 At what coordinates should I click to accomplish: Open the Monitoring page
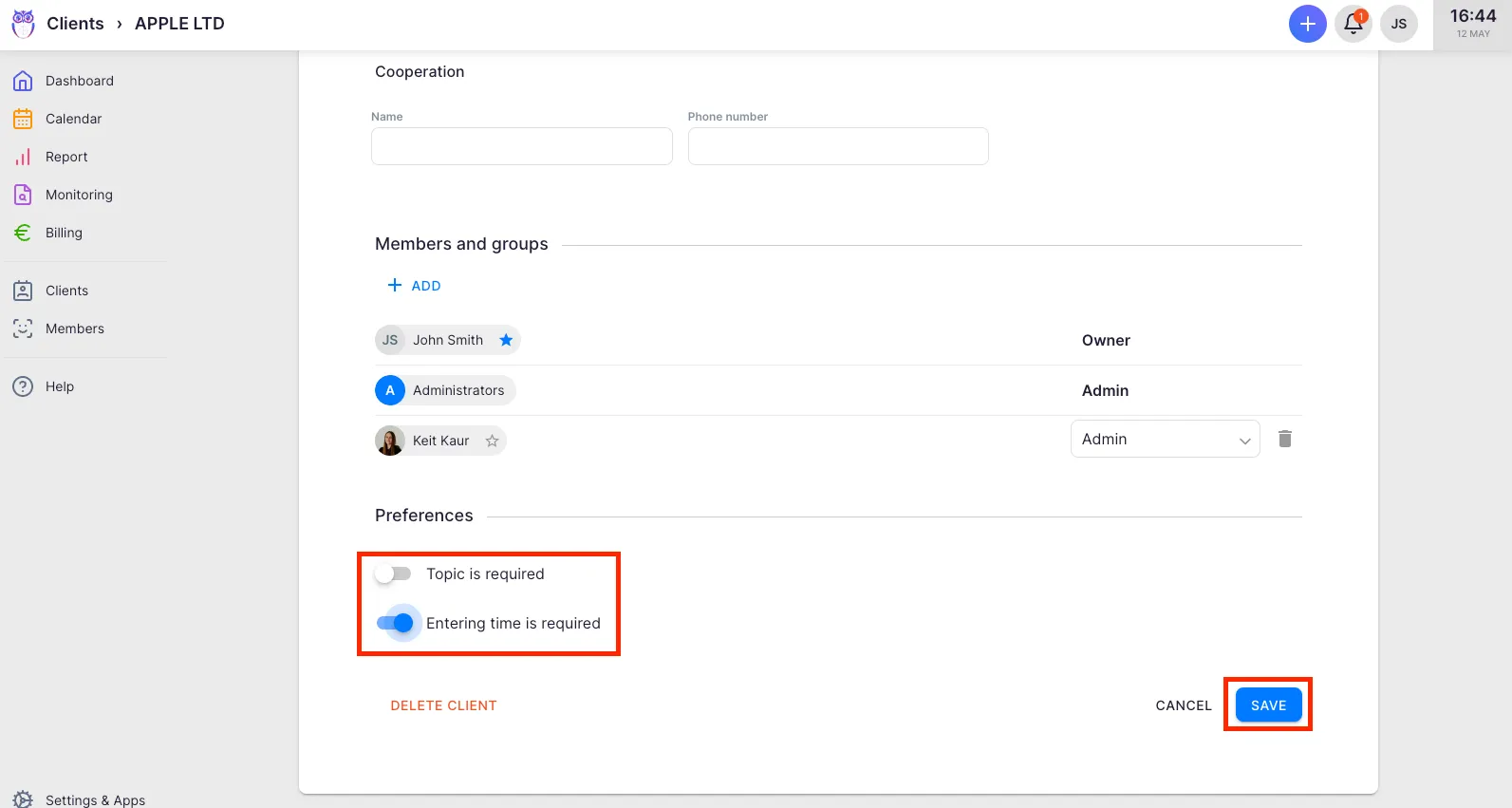[79, 195]
